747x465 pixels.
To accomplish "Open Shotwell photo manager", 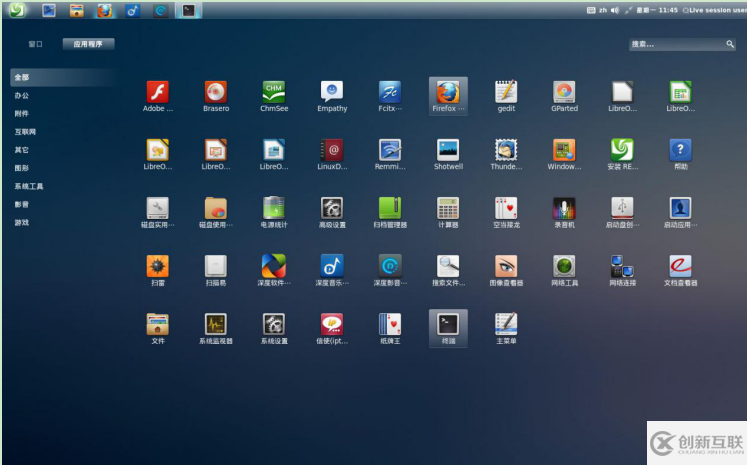I will 448,150.
